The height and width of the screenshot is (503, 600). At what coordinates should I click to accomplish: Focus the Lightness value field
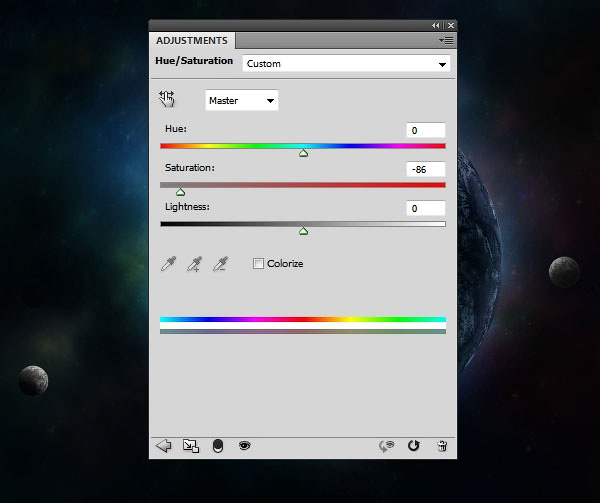[426, 208]
